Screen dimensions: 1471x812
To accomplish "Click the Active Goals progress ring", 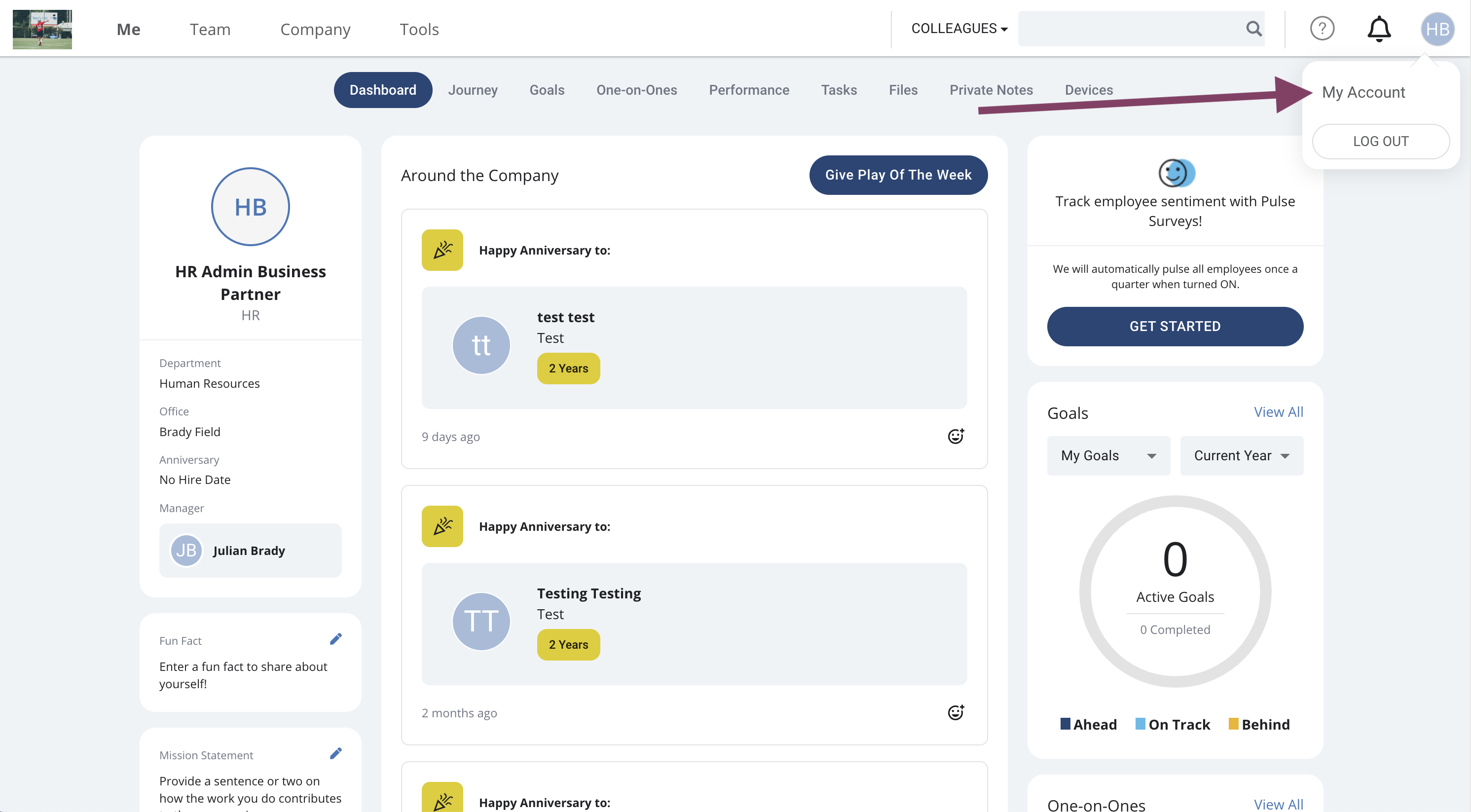I will (1175, 591).
